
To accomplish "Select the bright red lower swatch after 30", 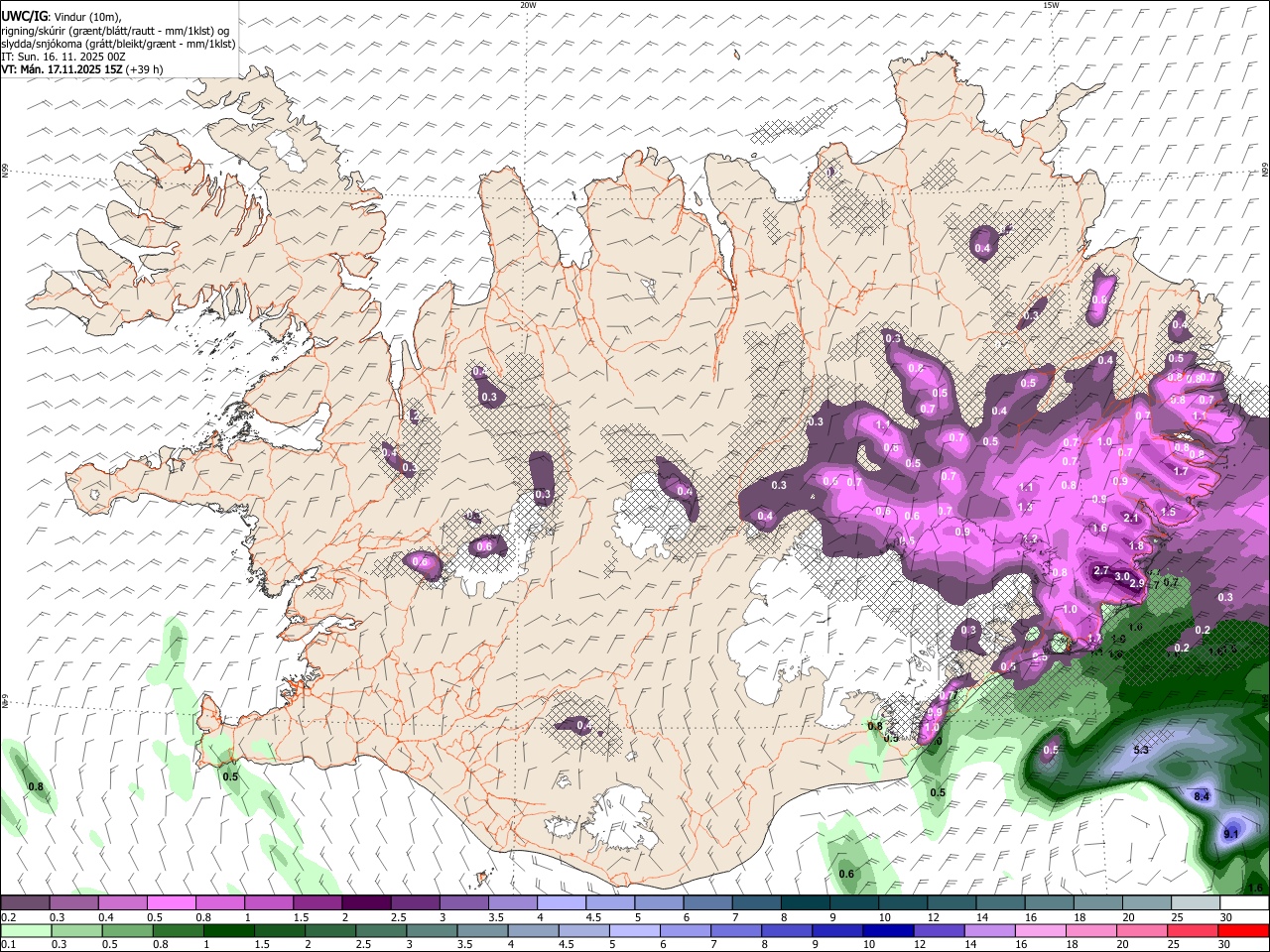I will pos(1243,930).
